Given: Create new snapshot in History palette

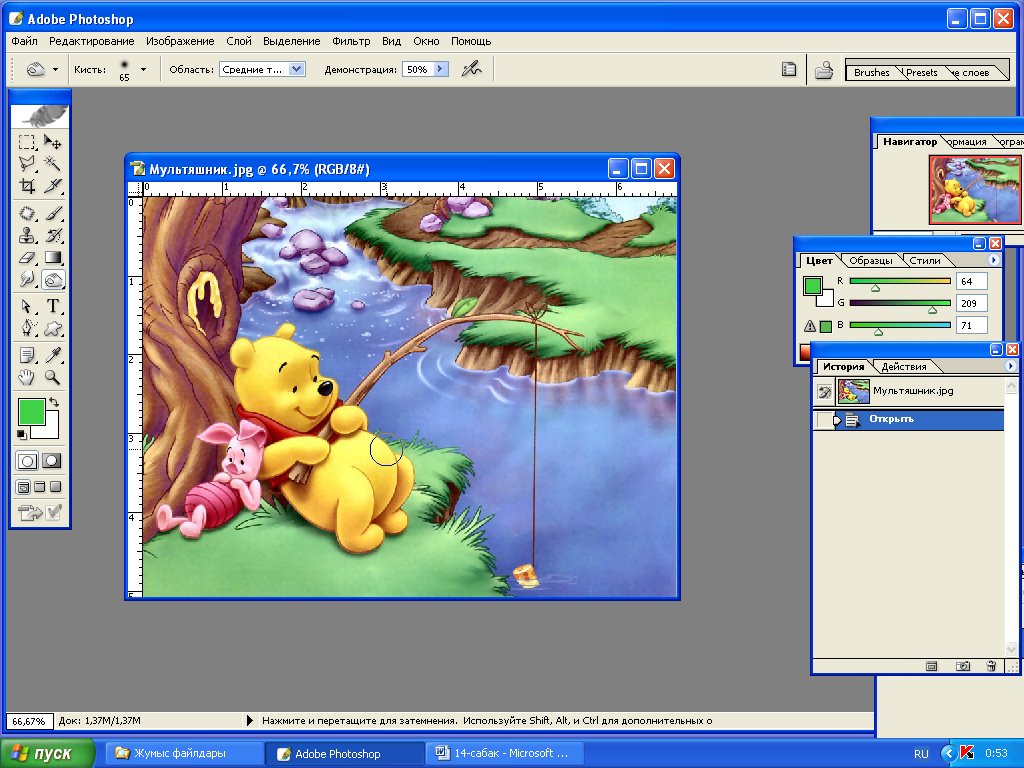Looking at the screenshot, I should click(x=963, y=666).
